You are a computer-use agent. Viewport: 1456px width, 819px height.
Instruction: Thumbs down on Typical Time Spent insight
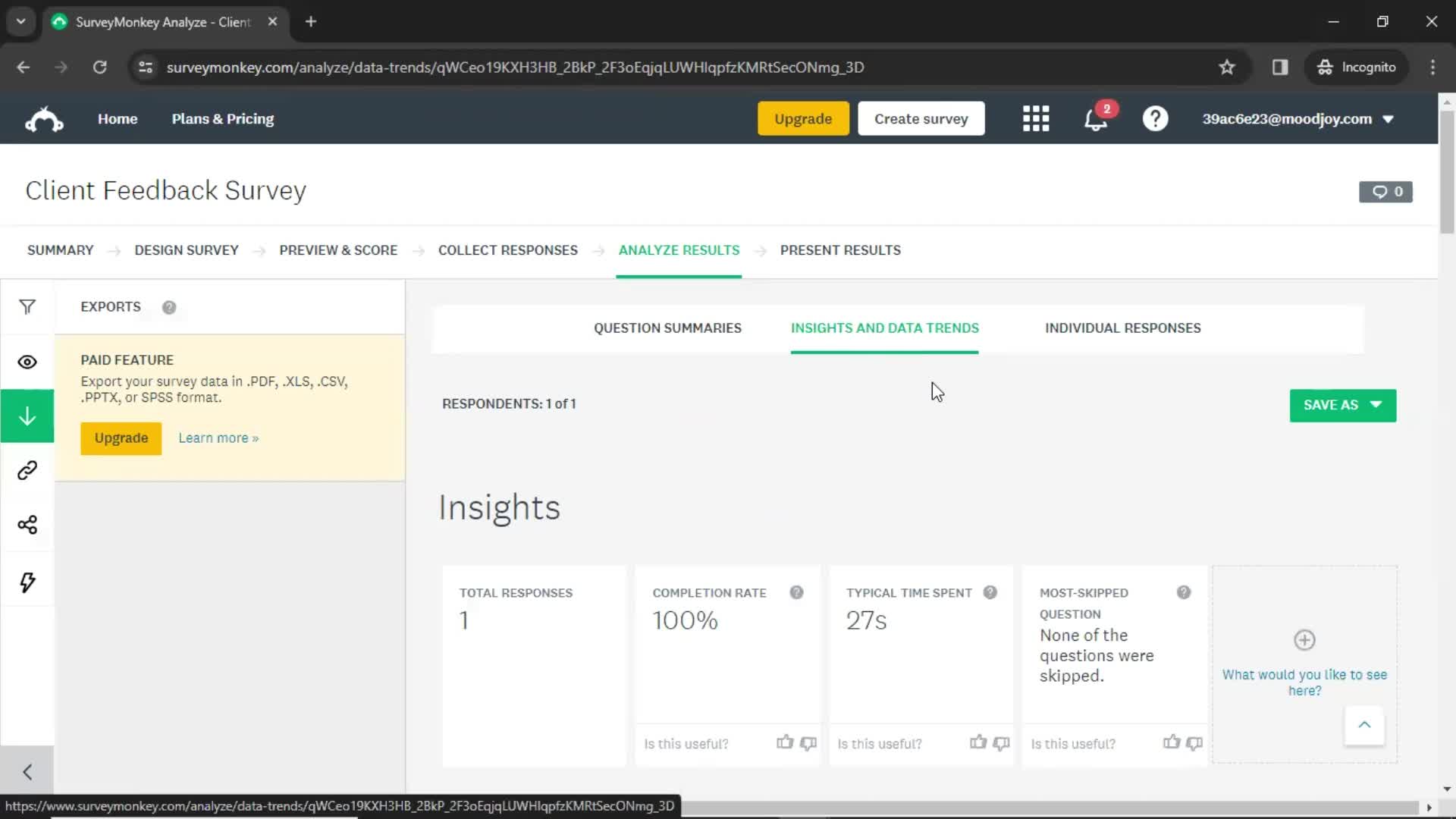pyautogui.click(x=1002, y=743)
